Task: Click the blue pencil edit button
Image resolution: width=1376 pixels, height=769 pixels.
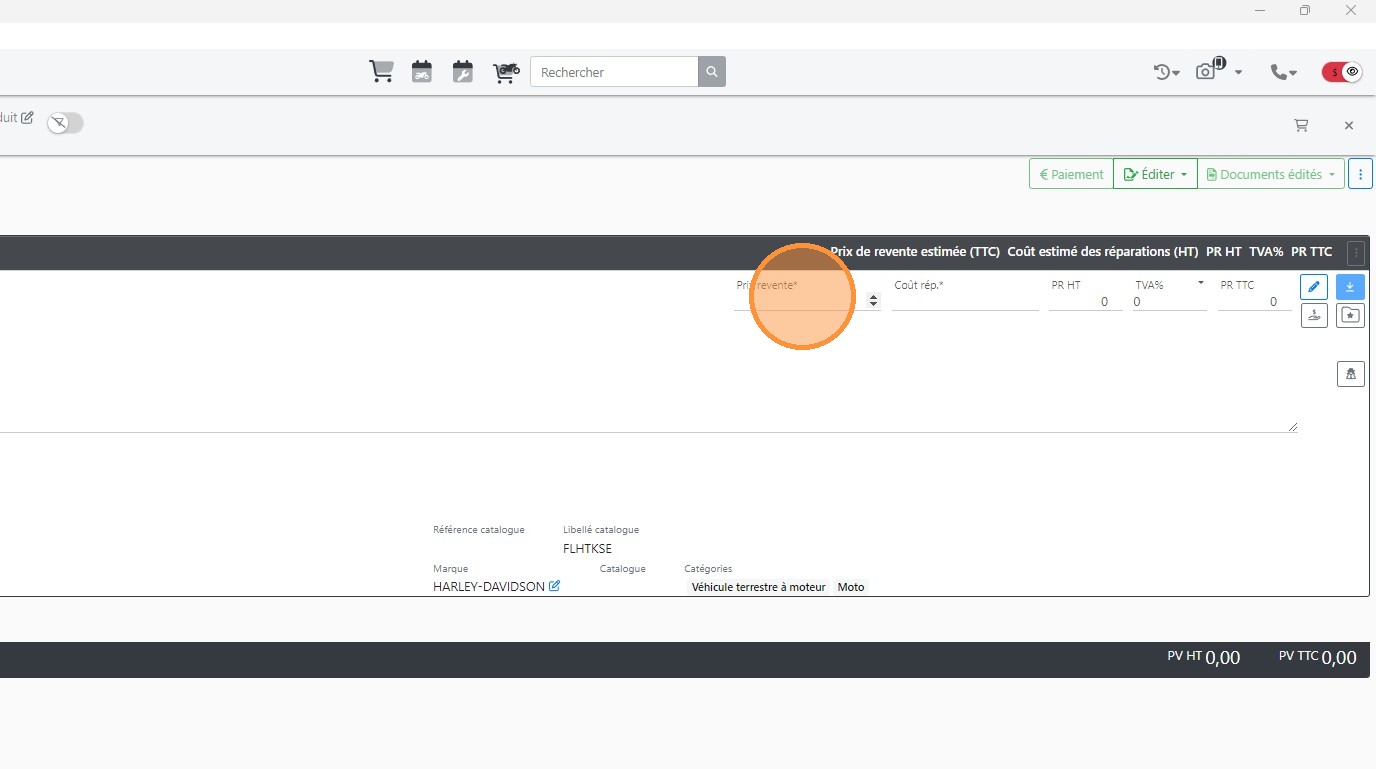Action: point(1314,287)
